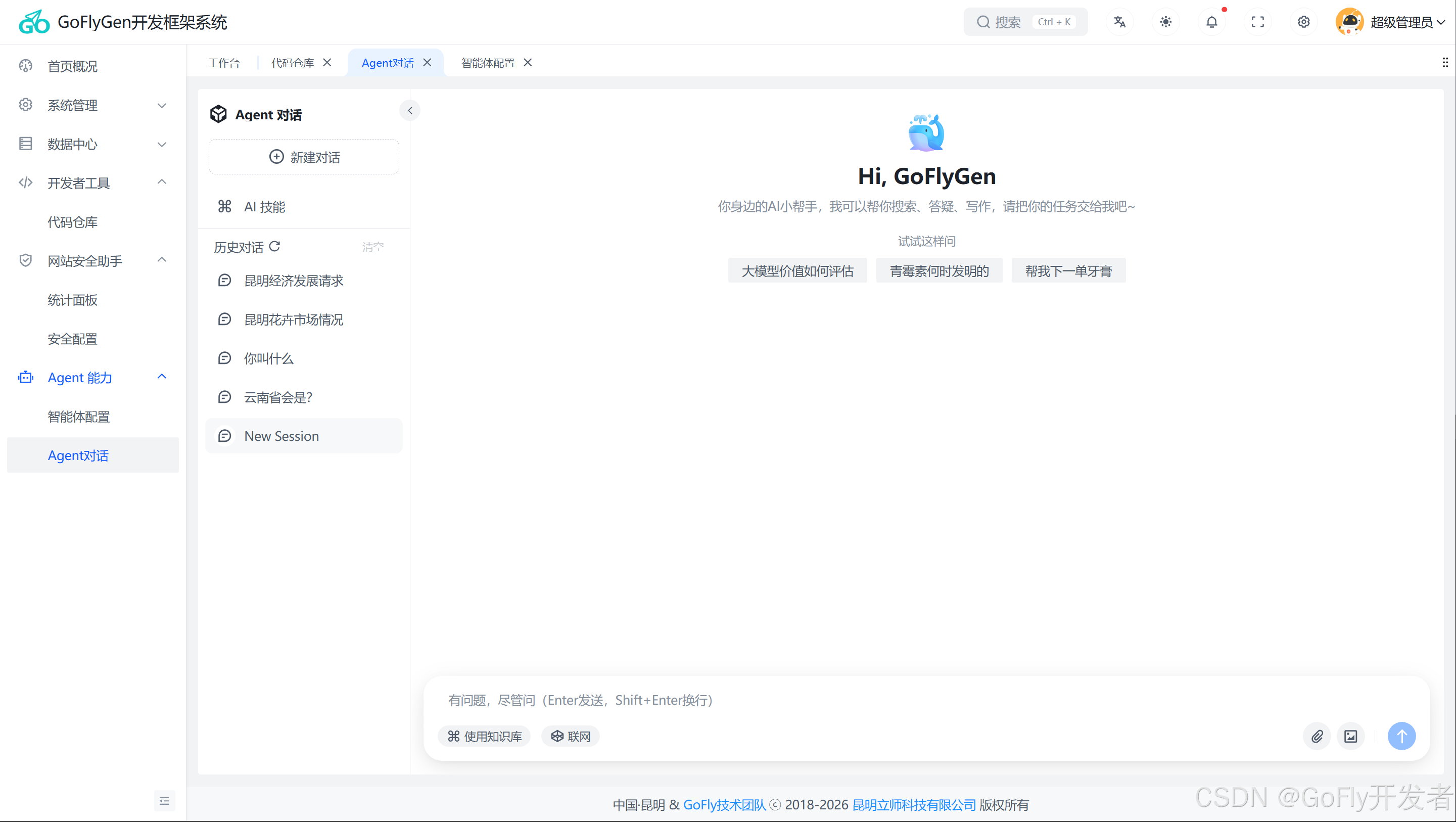Click the 超级管理员 user avatar
Viewport: 1456px width, 822px height.
click(x=1349, y=22)
